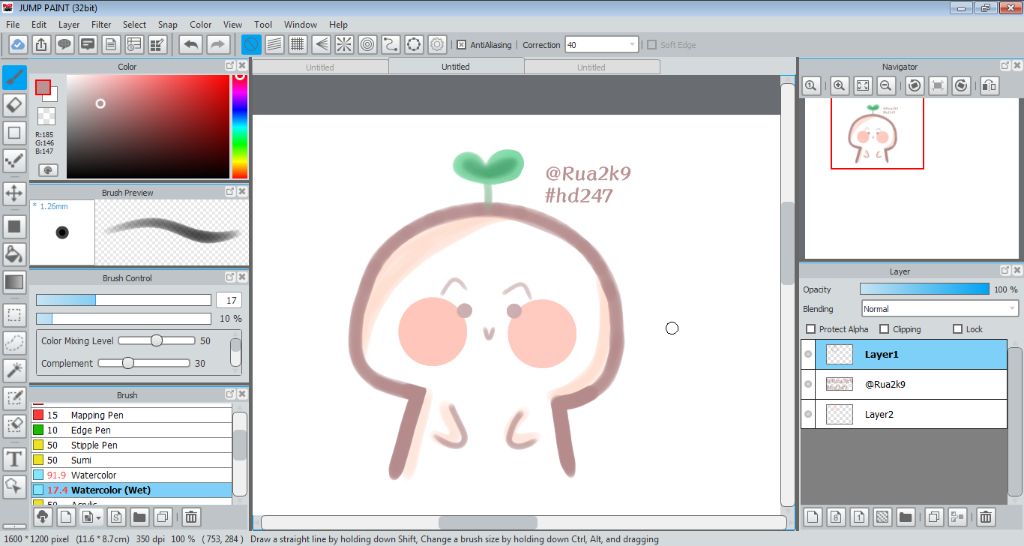Float the Color panel window

pos(230,66)
